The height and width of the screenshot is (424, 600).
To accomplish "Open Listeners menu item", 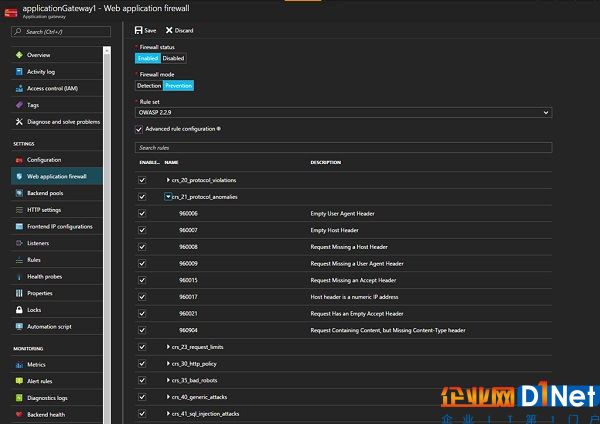I will (57, 243).
